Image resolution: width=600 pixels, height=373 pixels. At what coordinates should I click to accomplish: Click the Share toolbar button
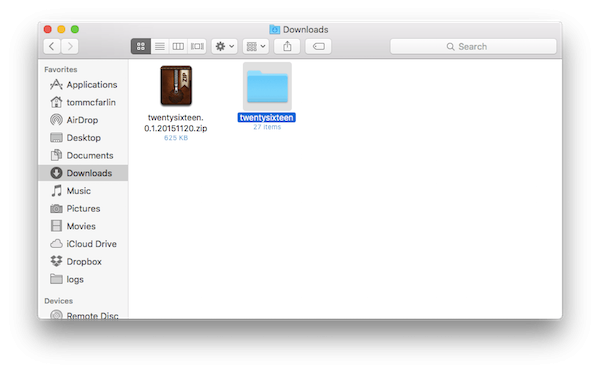[287, 46]
